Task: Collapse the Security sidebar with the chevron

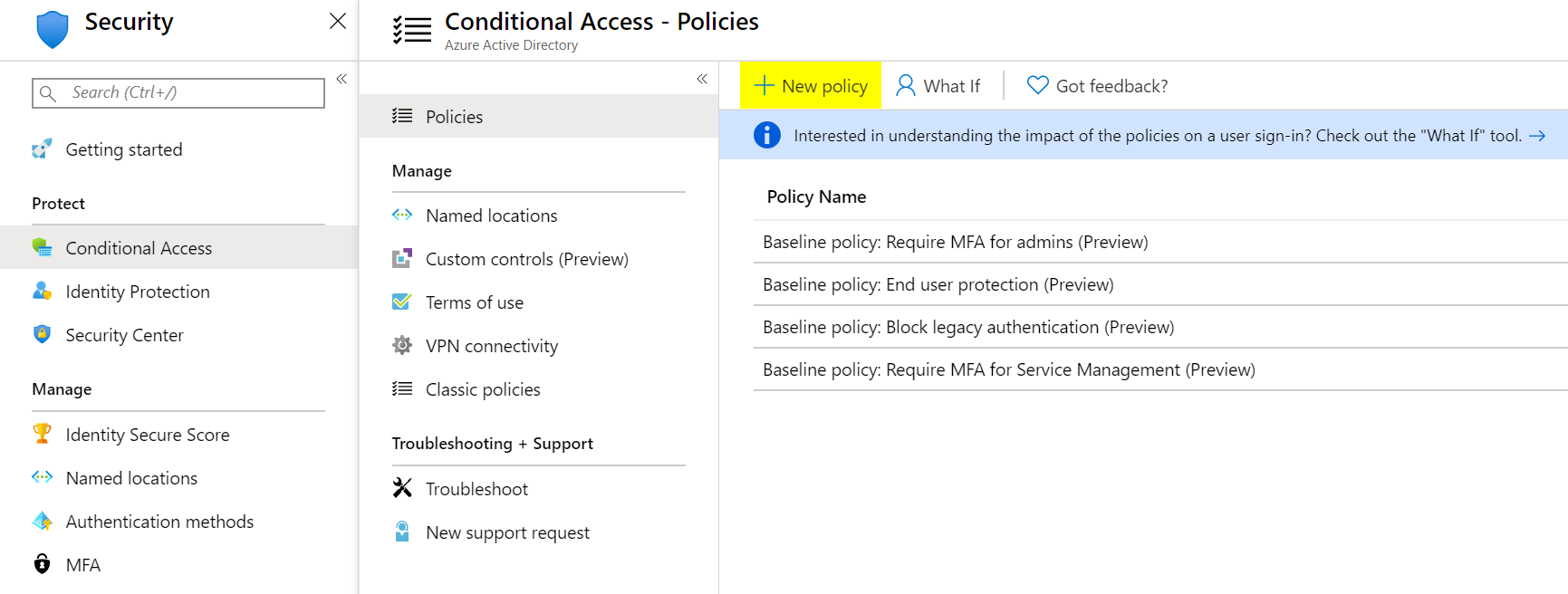Action: 341,80
